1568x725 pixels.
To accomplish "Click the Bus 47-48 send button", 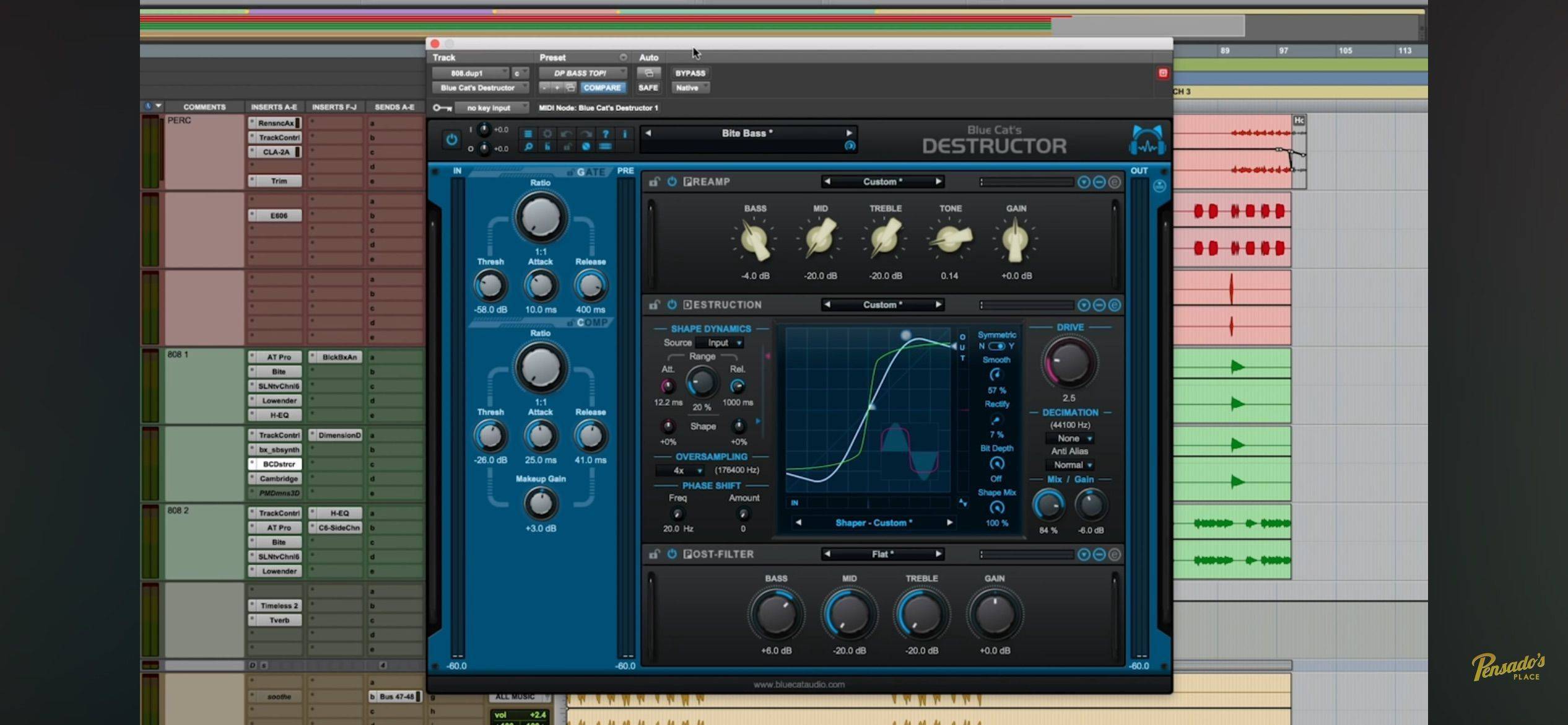I will click(396, 696).
